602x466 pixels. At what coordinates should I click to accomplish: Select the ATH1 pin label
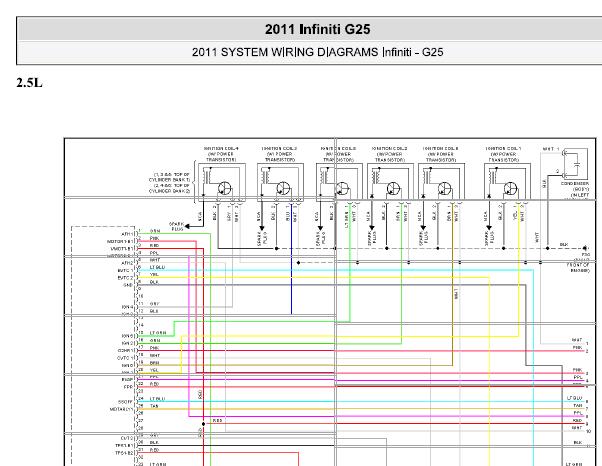click(127, 234)
